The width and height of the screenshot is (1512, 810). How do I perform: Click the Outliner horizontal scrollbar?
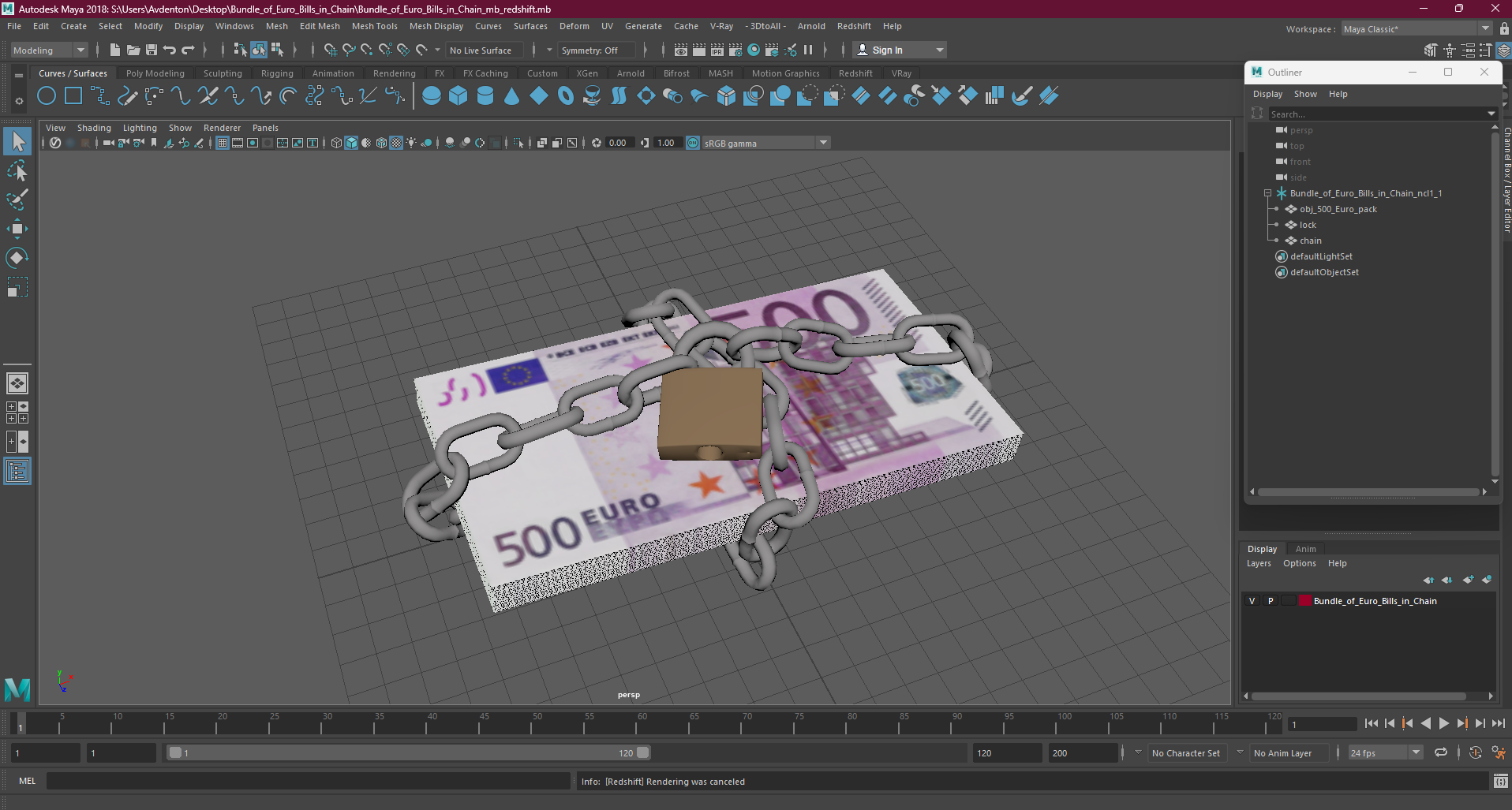pyautogui.click(x=1368, y=492)
